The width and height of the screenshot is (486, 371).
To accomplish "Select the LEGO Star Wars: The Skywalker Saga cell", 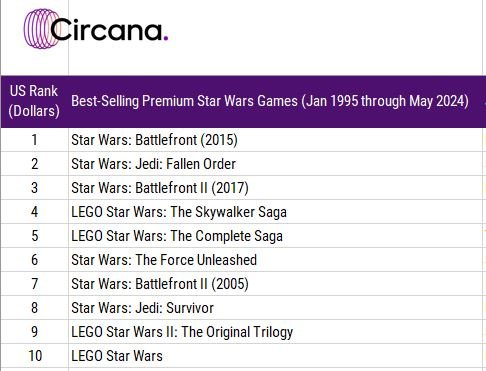I will click(x=275, y=212).
